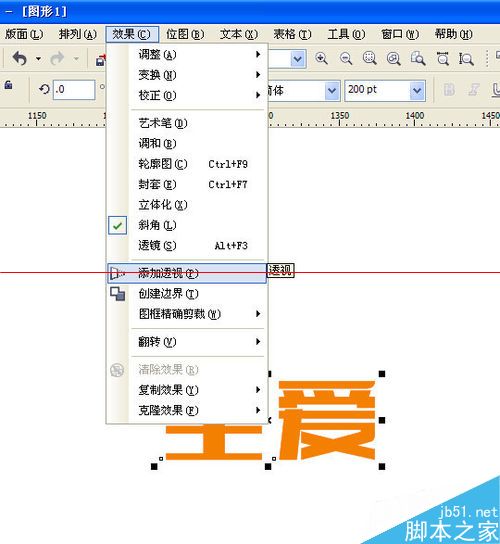Image resolution: width=500 pixels, height=544 pixels.
Task: Expand the 复制效果(Y) submenu
Action: tap(187, 390)
